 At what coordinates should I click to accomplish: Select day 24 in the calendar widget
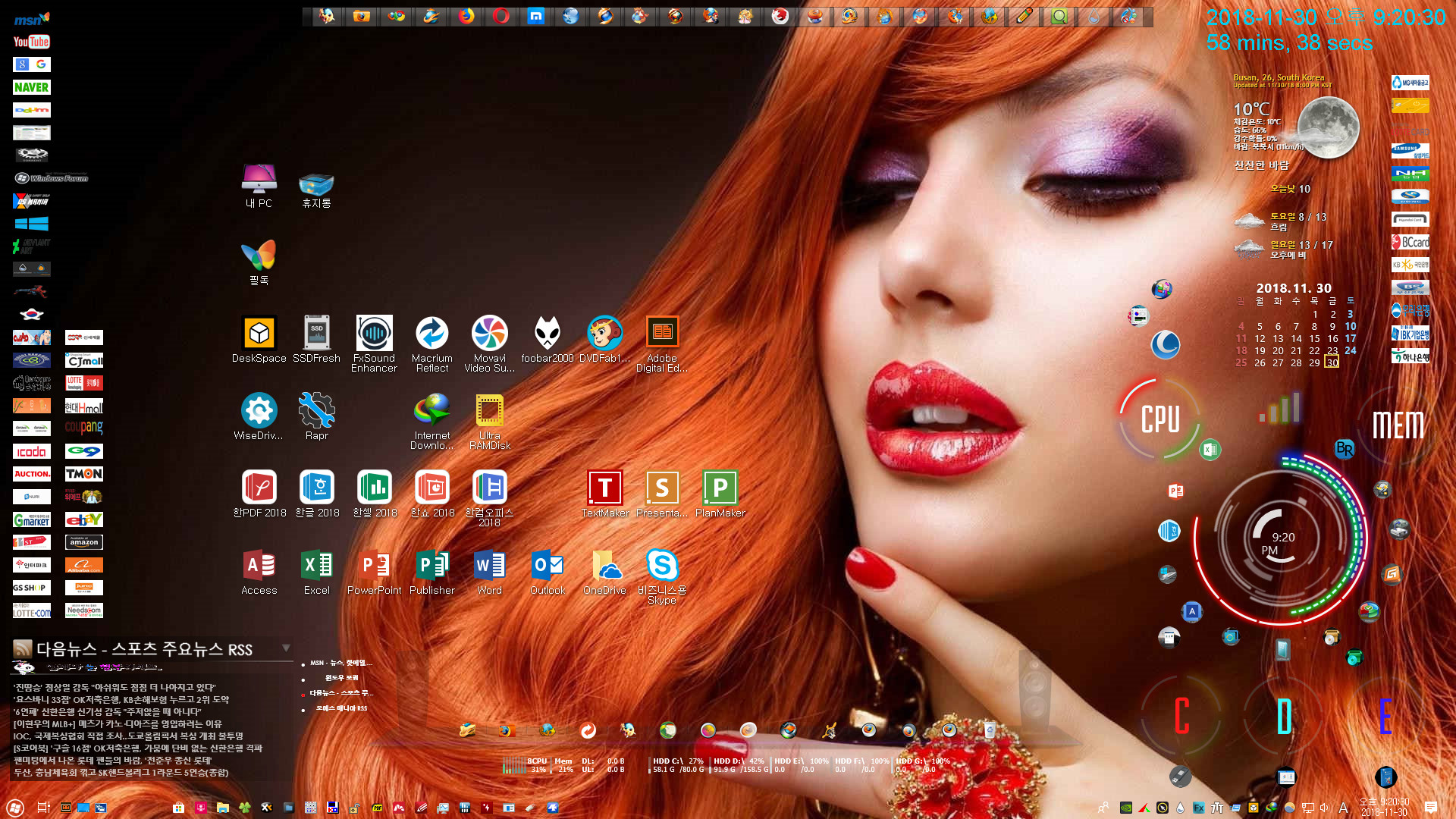coord(1351,350)
